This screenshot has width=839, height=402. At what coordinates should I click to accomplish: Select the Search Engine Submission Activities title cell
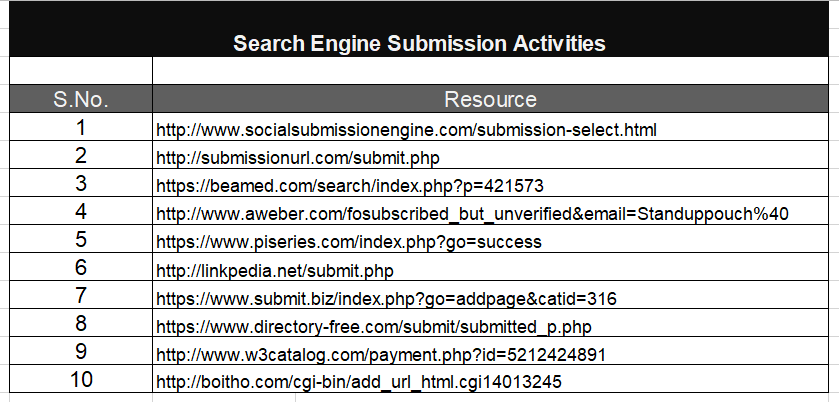click(419, 29)
